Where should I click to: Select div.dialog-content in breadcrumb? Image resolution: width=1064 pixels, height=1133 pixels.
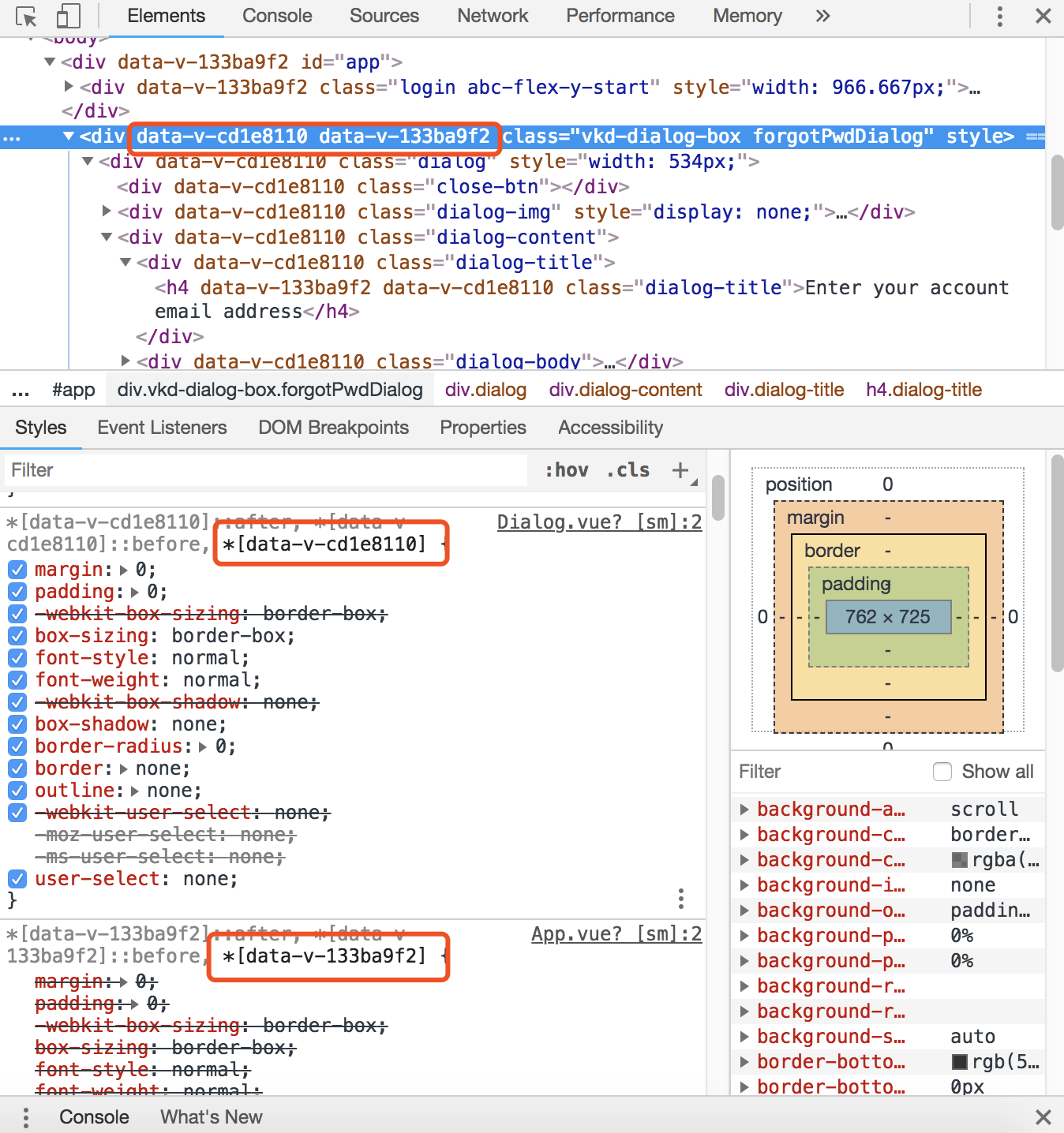[x=625, y=390]
